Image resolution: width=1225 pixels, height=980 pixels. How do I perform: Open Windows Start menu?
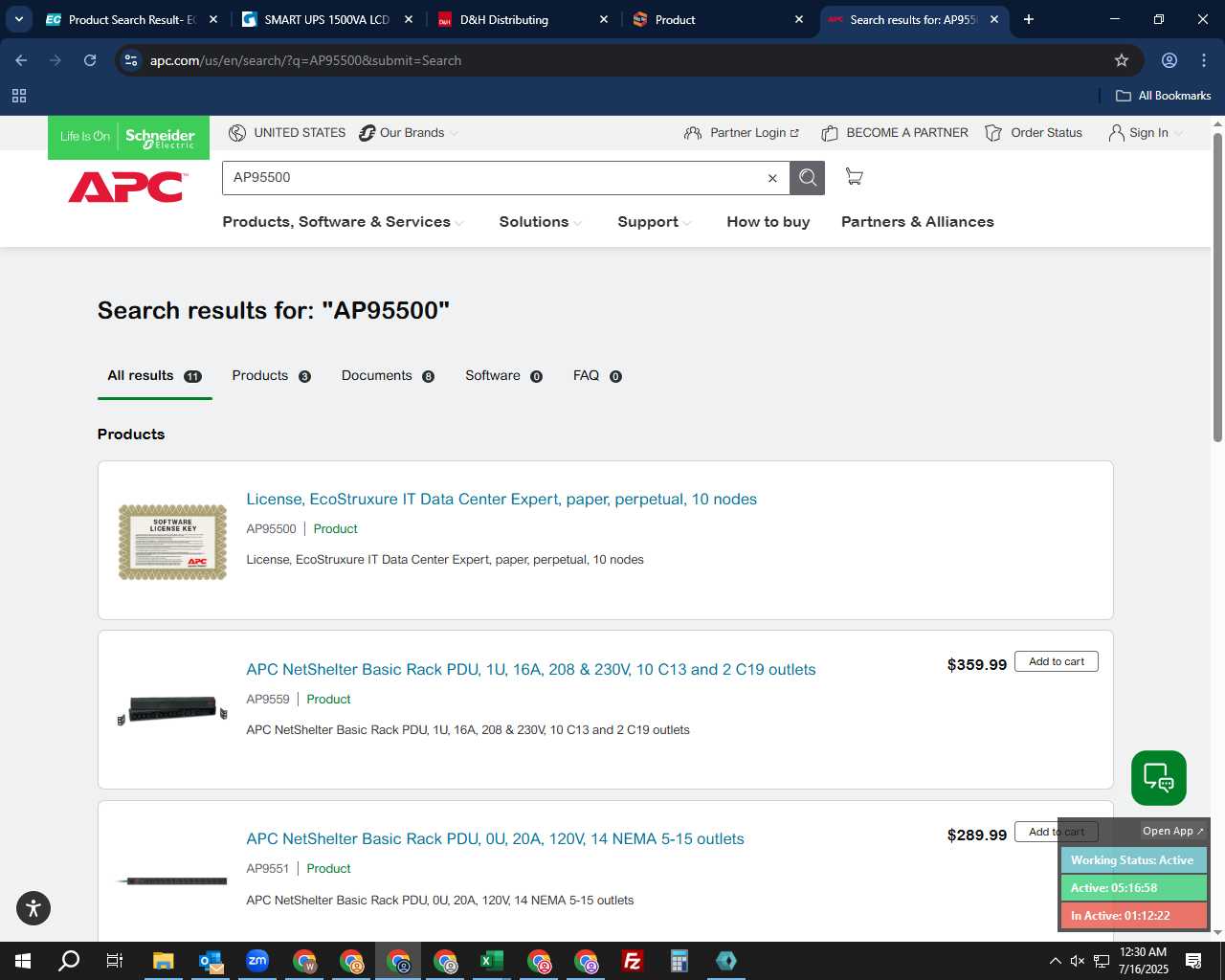[x=23, y=961]
